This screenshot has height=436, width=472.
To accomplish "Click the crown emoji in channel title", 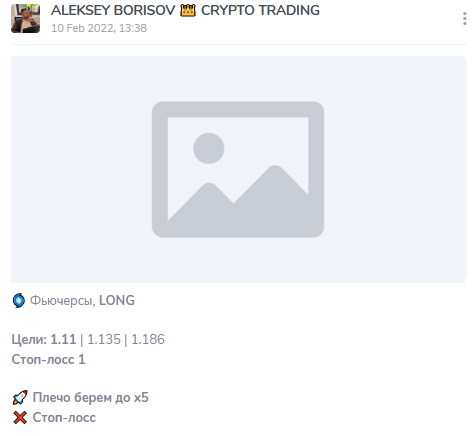I will pyautogui.click(x=188, y=10).
